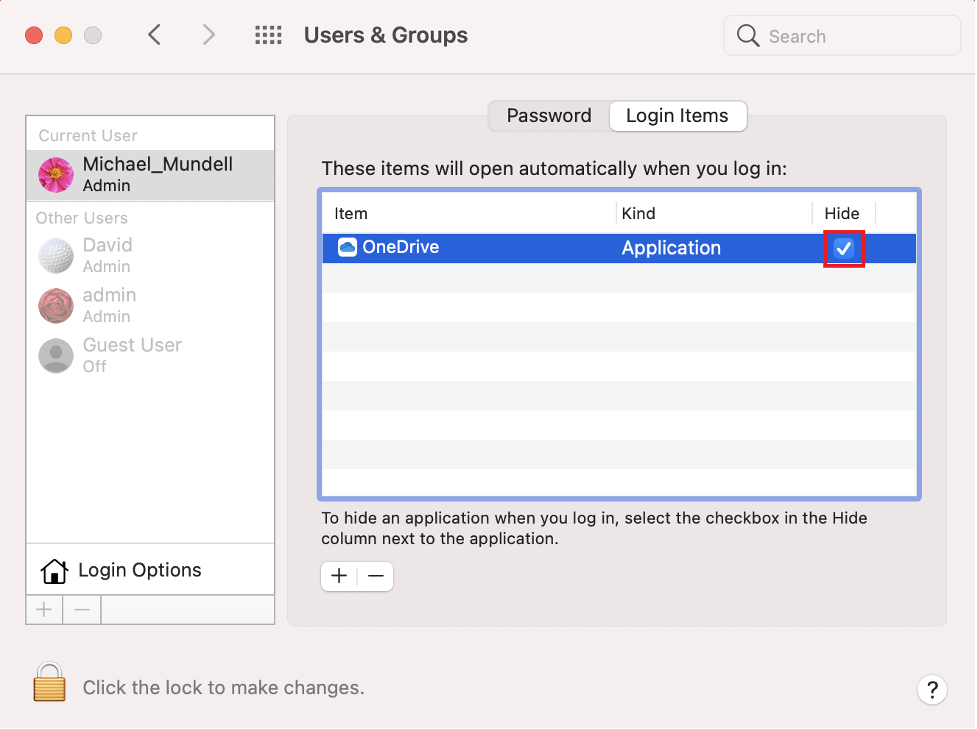Uncheck the Hide checkbox for OneDrive
The width and height of the screenshot is (977, 729).
[x=844, y=249]
